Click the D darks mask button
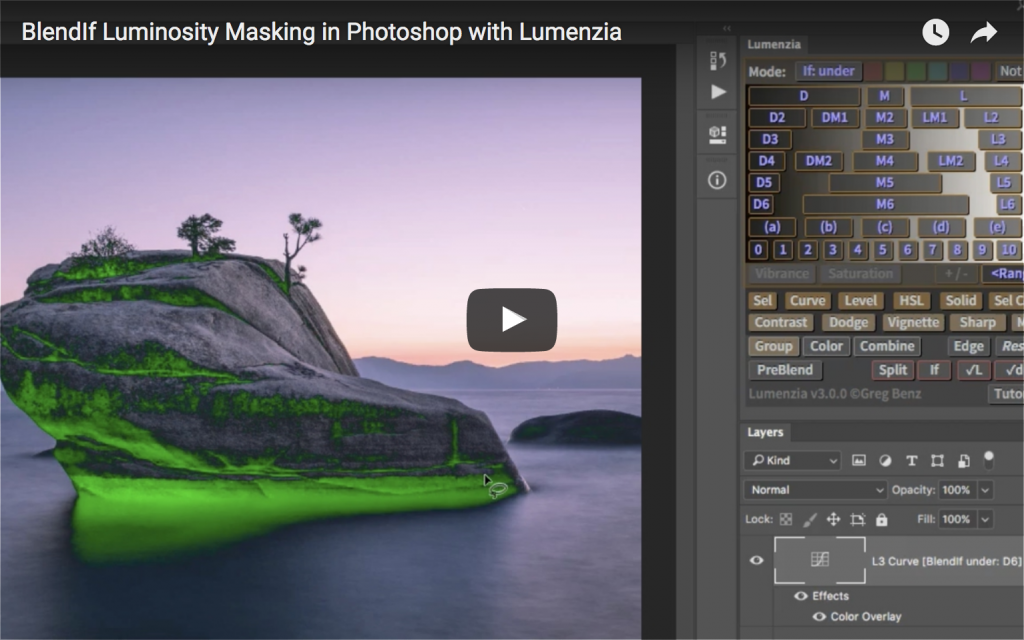 click(804, 96)
